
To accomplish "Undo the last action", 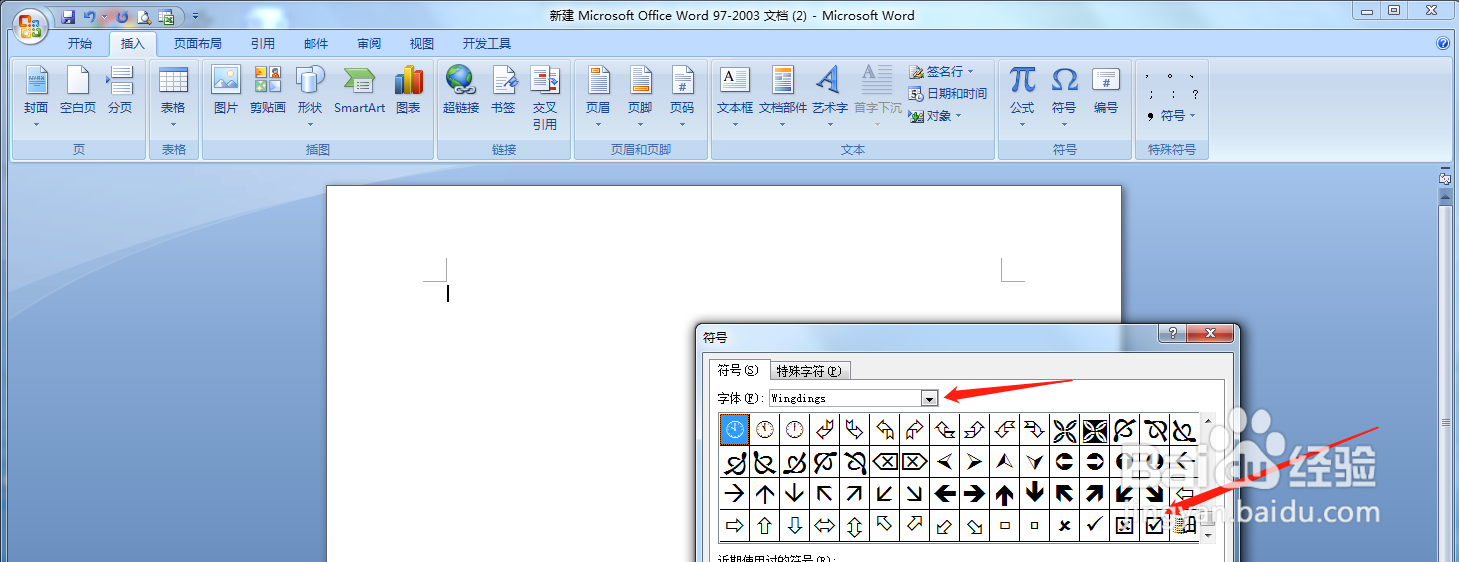I will [90, 17].
